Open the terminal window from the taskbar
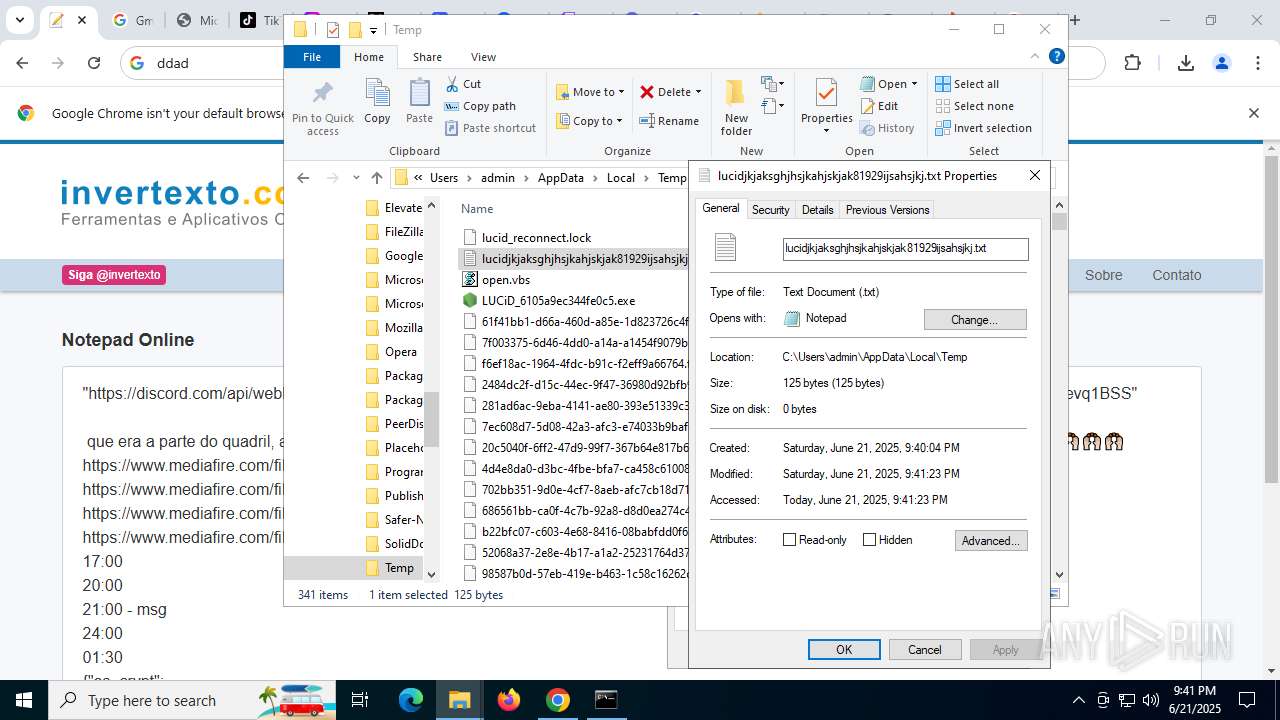 (606, 700)
